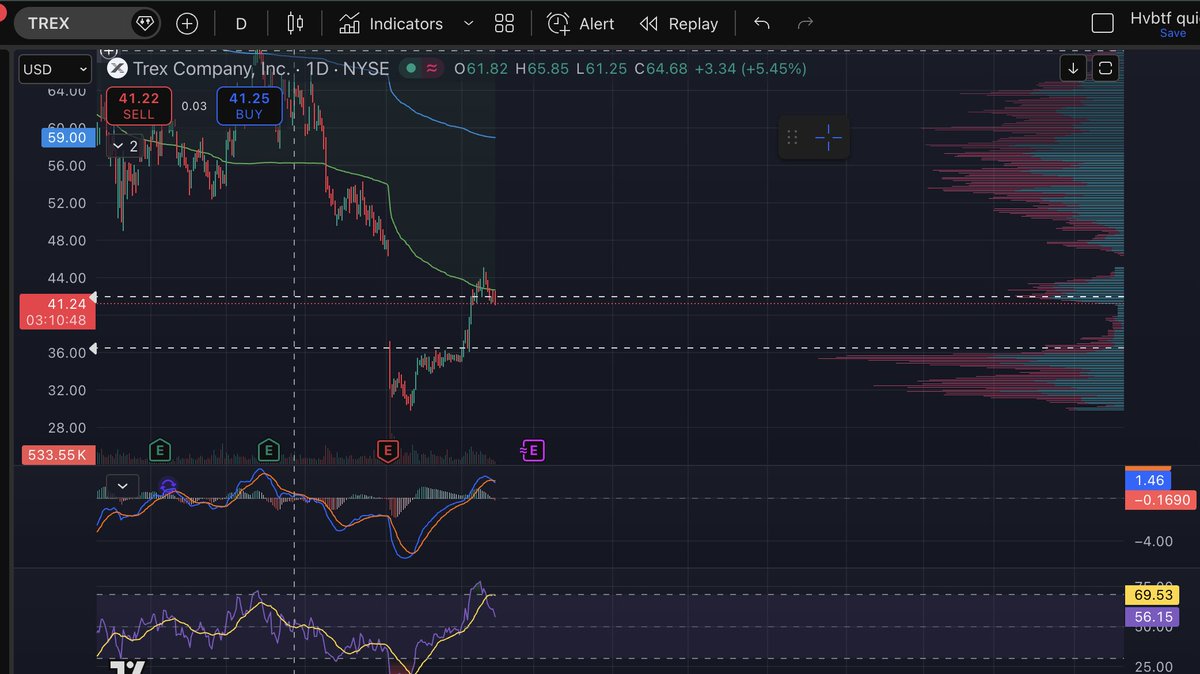Screen dimensions: 1200x674
Task: Change the D time interval
Action: tap(241, 23)
